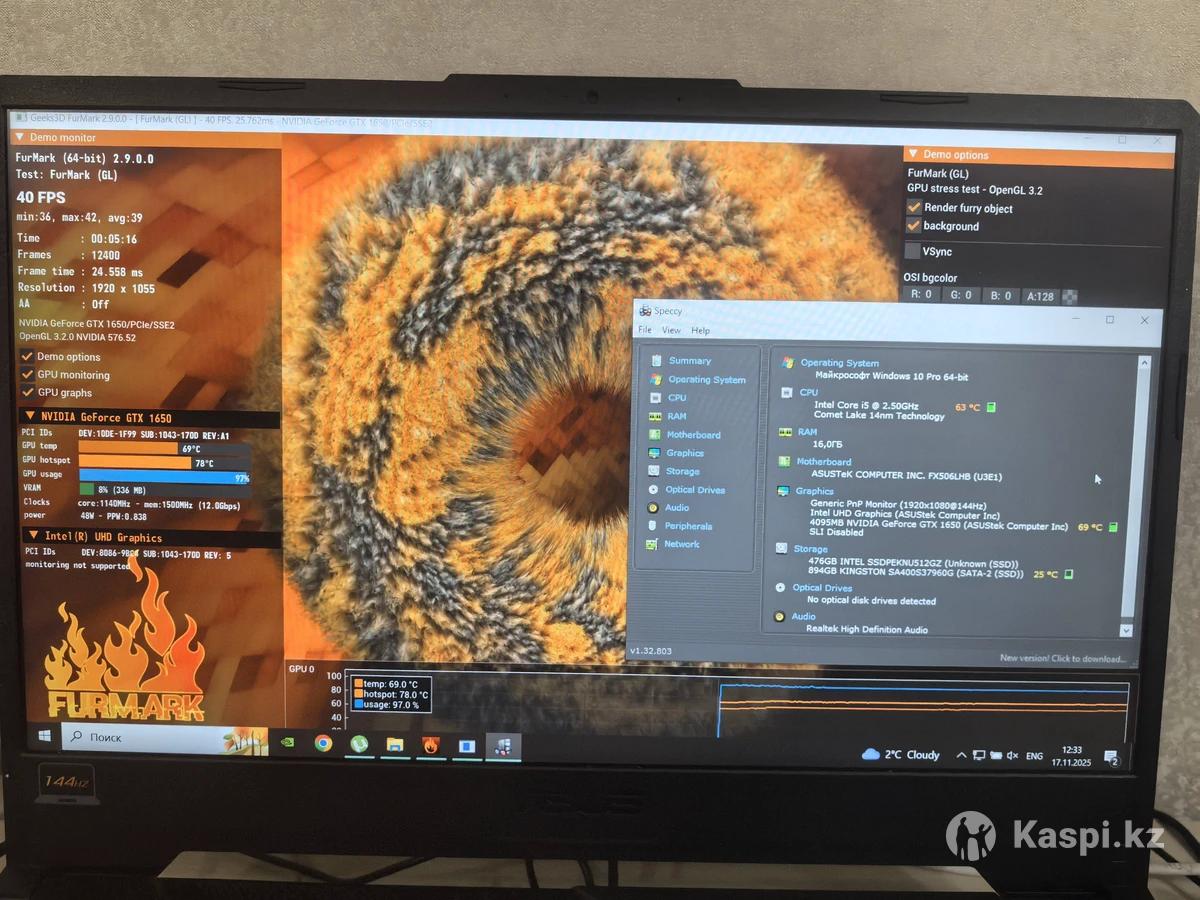Open the Summary section in Speccy sidebar
The height and width of the screenshot is (900, 1200).
click(x=689, y=361)
